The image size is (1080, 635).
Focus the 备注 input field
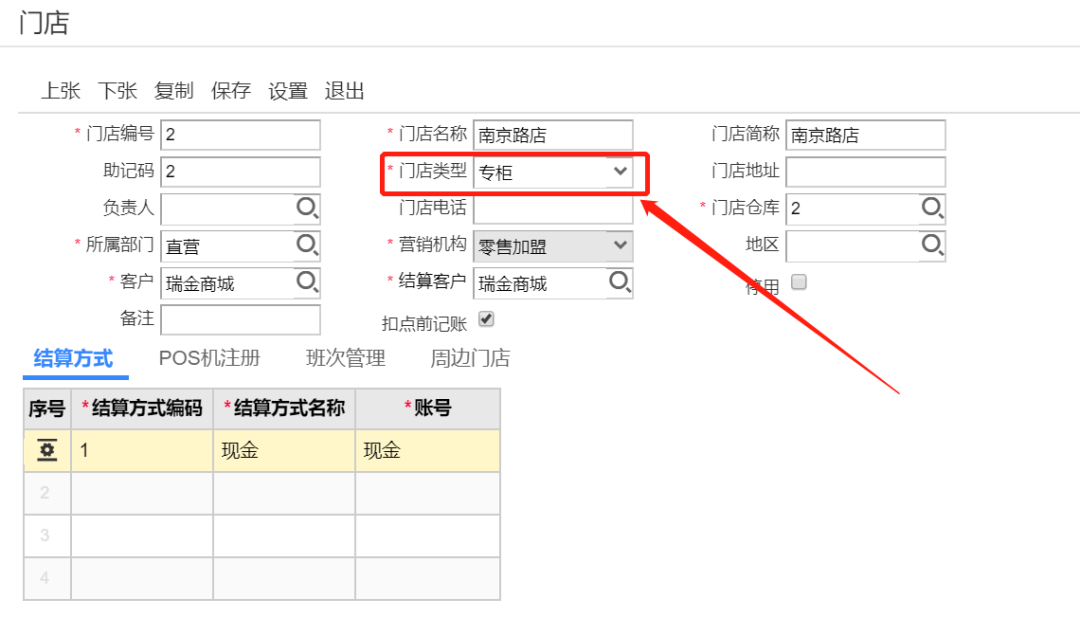coord(240,320)
